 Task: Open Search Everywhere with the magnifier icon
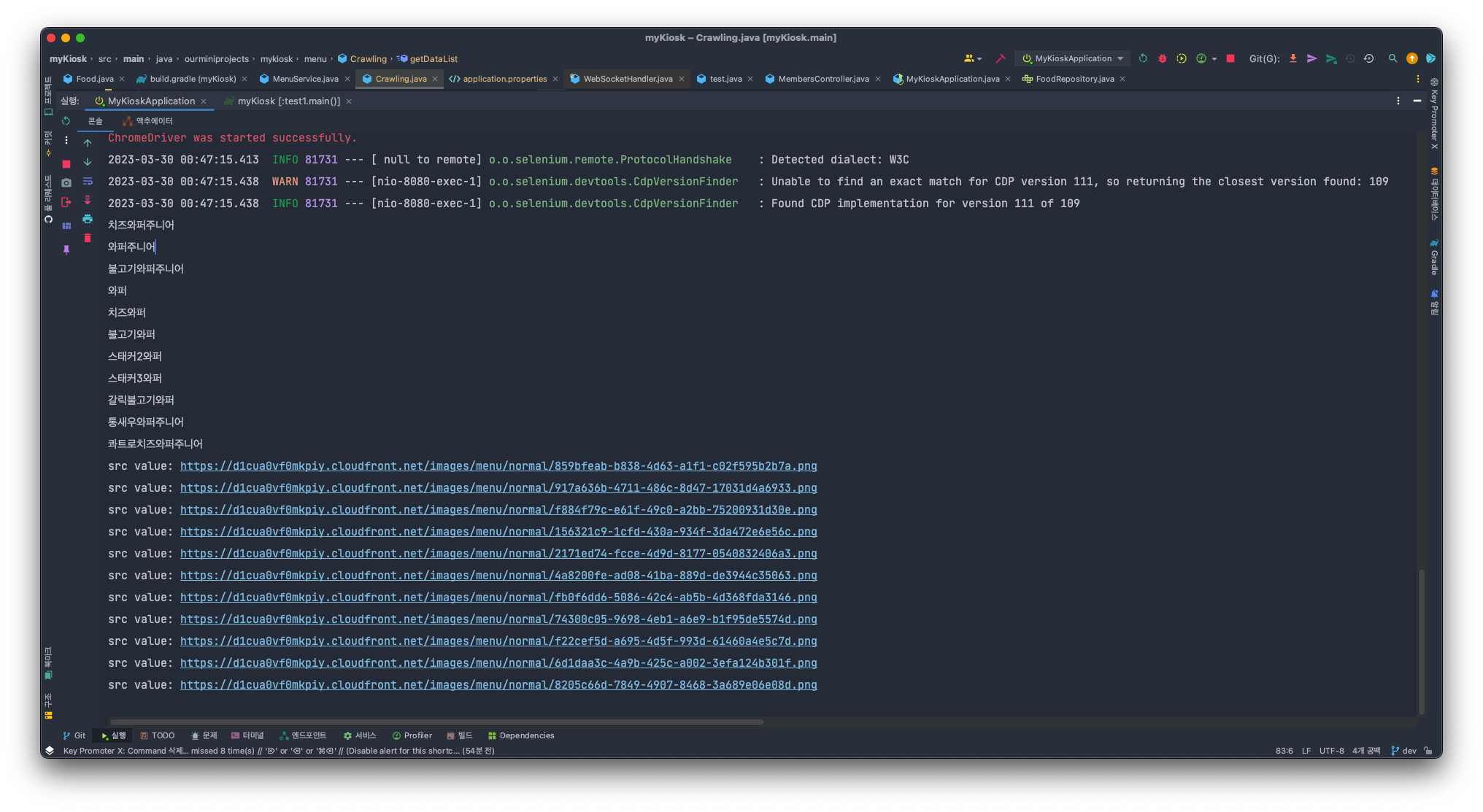click(1393, 58)
